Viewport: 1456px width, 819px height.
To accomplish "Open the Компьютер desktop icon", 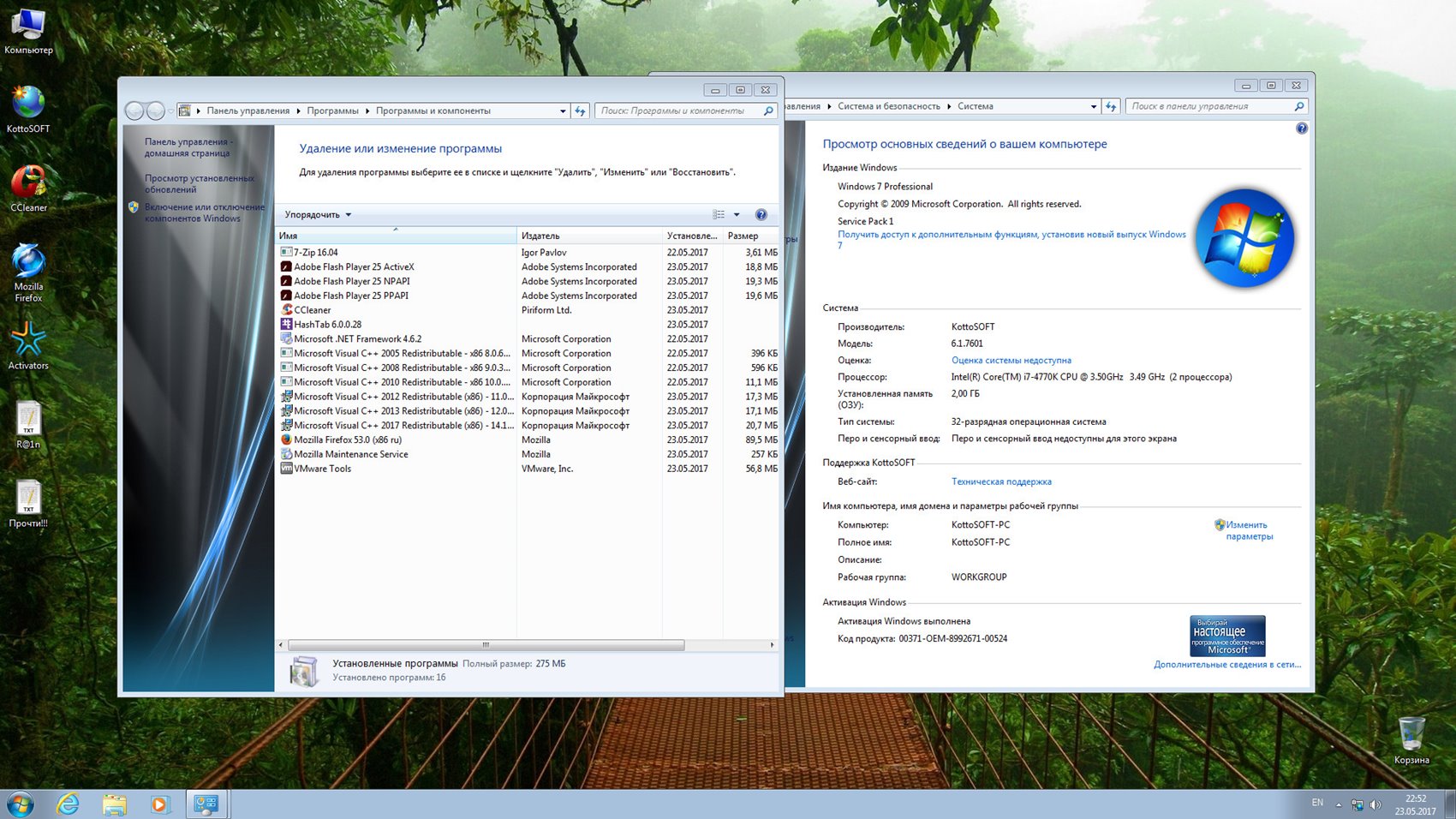I will click(28, 31).
